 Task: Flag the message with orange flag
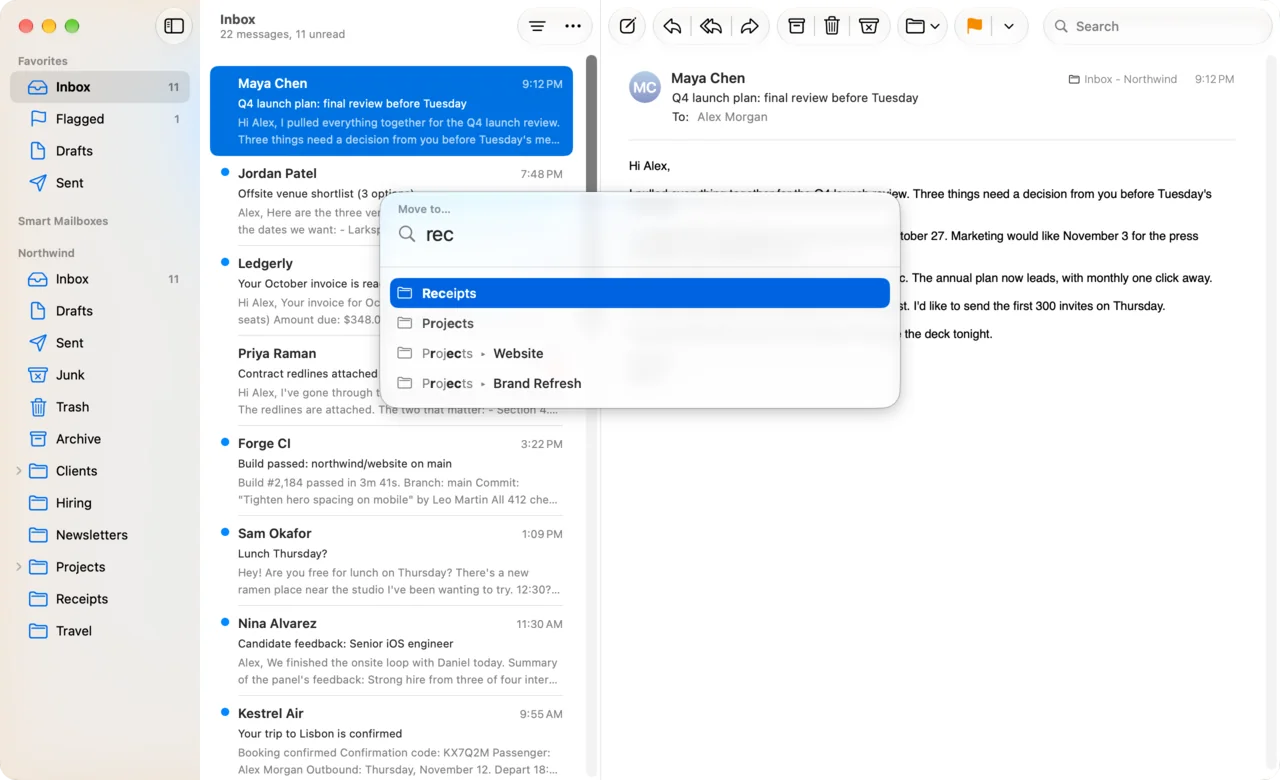coord(974,26)
